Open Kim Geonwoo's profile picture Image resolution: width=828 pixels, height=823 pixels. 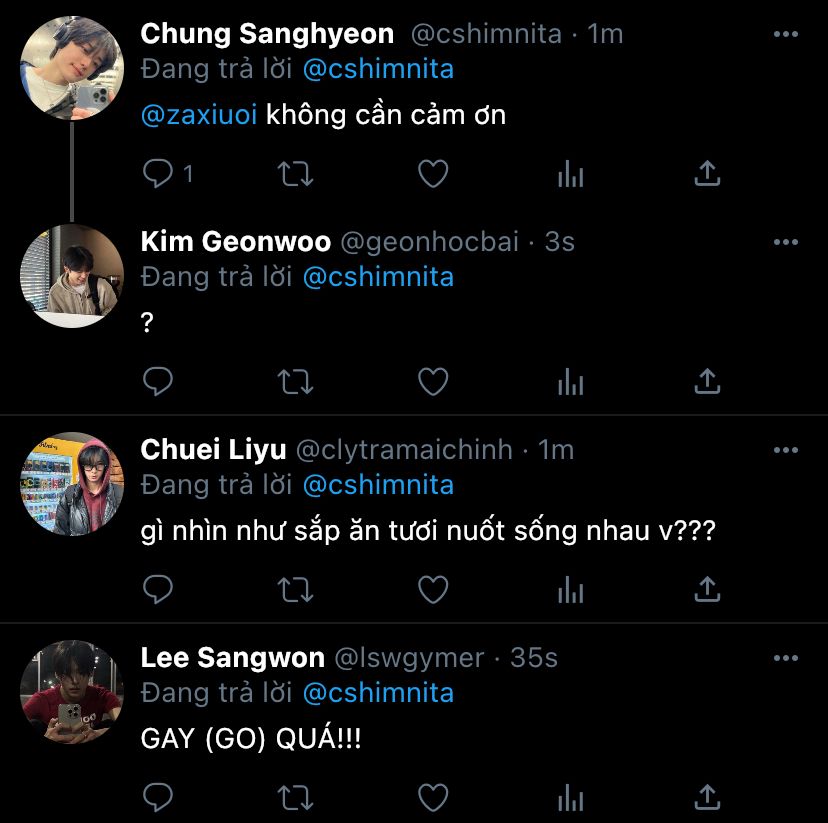coord(72,276)
